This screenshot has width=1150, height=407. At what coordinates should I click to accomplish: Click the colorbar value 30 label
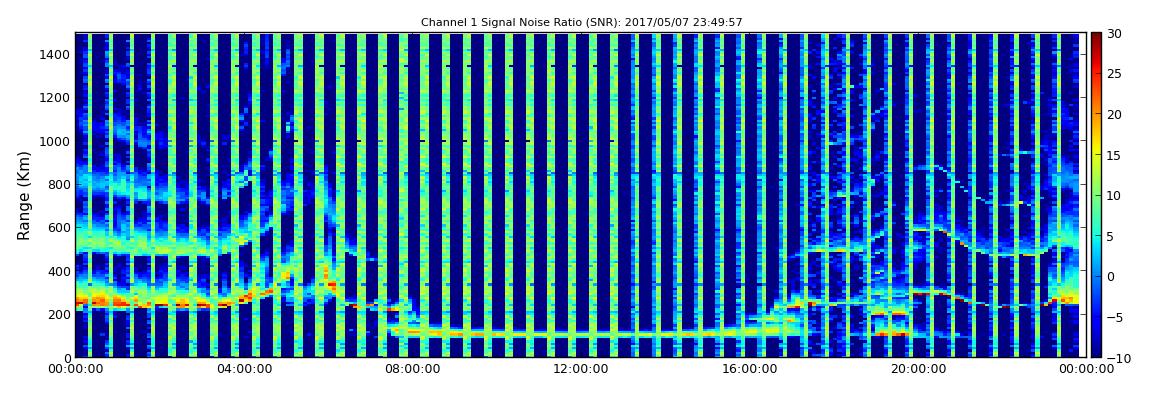(x=1115, y=34)
